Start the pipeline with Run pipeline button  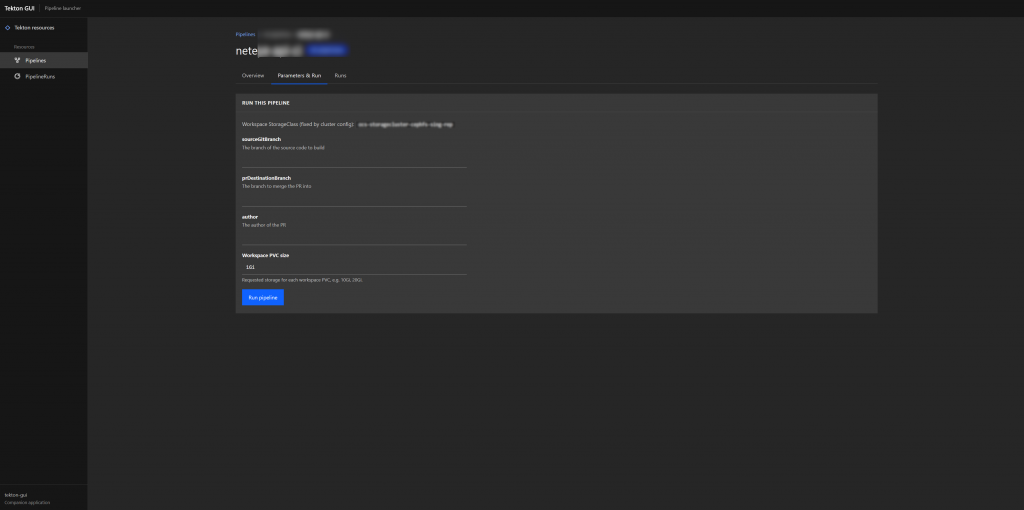(x=263, y=297)
